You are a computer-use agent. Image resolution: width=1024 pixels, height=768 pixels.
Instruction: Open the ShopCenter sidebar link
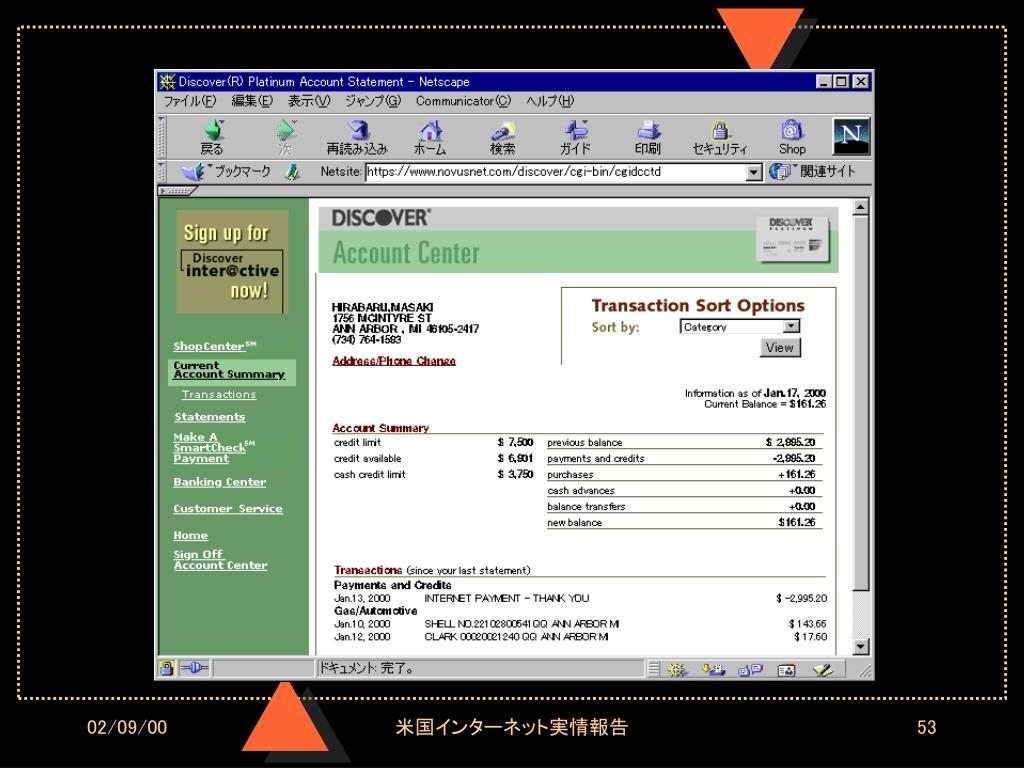pyautogui.click(x=214, y=346)
